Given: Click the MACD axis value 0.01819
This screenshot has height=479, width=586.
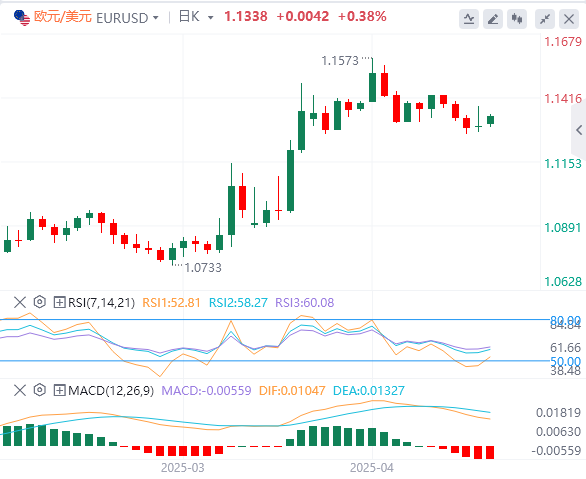Looking at the screenshot, I should [558, 413].
